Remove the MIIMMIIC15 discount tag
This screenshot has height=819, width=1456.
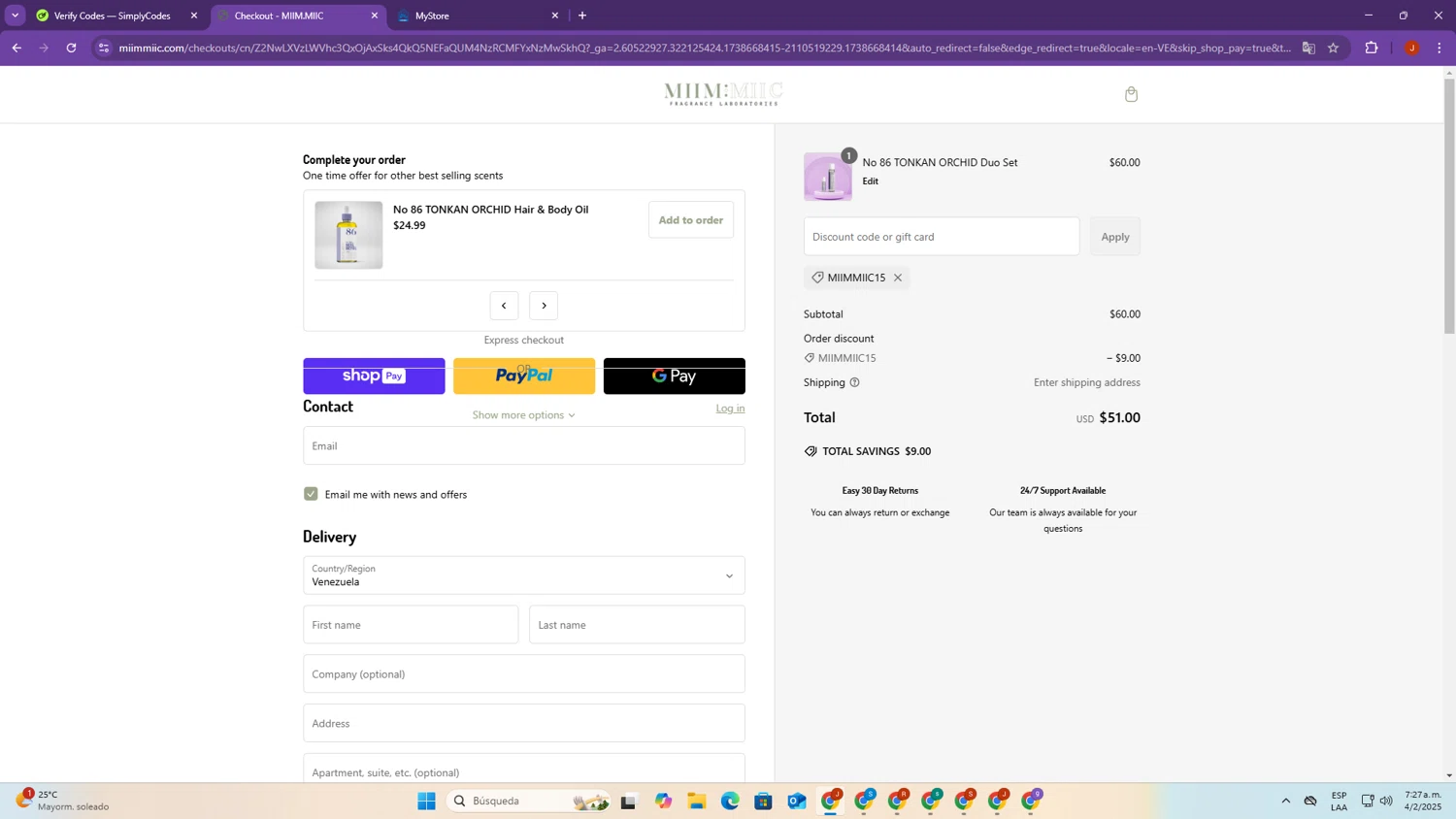(x=898, y=278)
